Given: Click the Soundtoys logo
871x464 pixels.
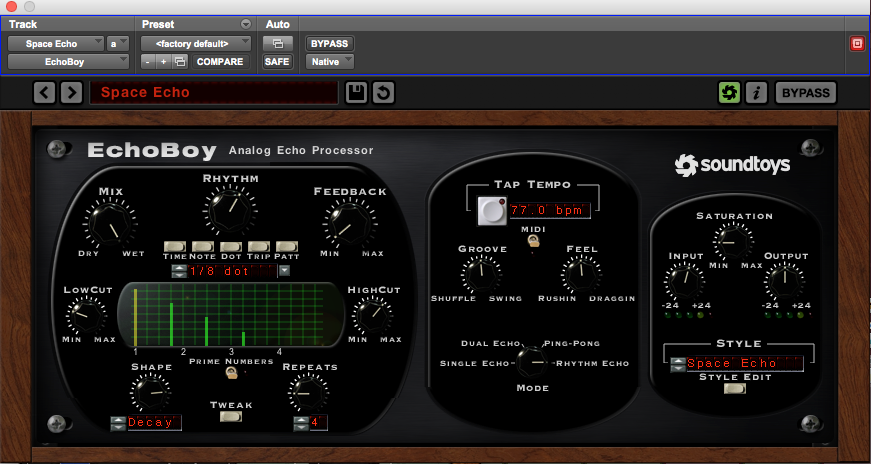Looking at the screenshot, I should (x=732, y=165).
